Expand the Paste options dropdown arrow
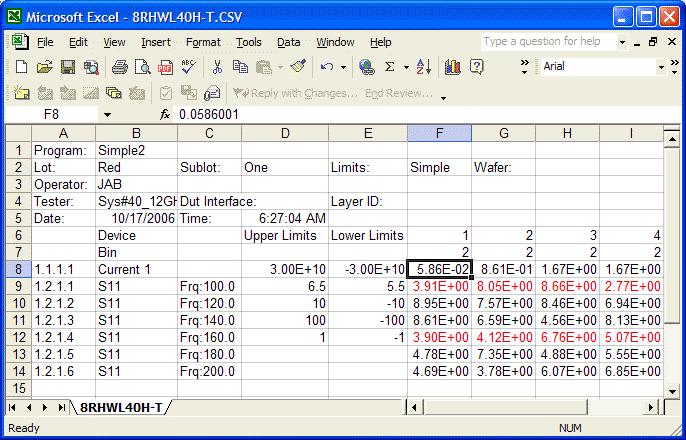Screen dimensions: 686x440 pos(280,67)
